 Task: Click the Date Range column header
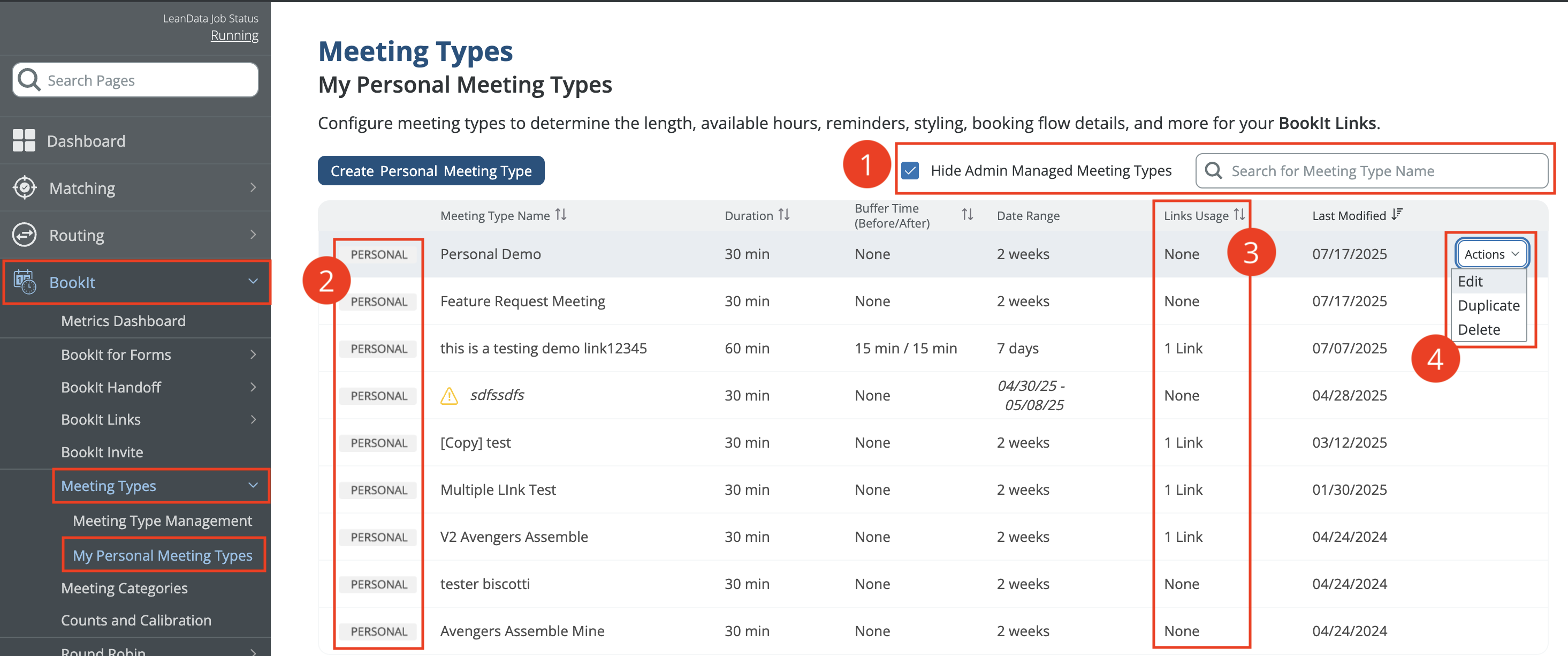pyautogui.click(x=1027, y=216)
